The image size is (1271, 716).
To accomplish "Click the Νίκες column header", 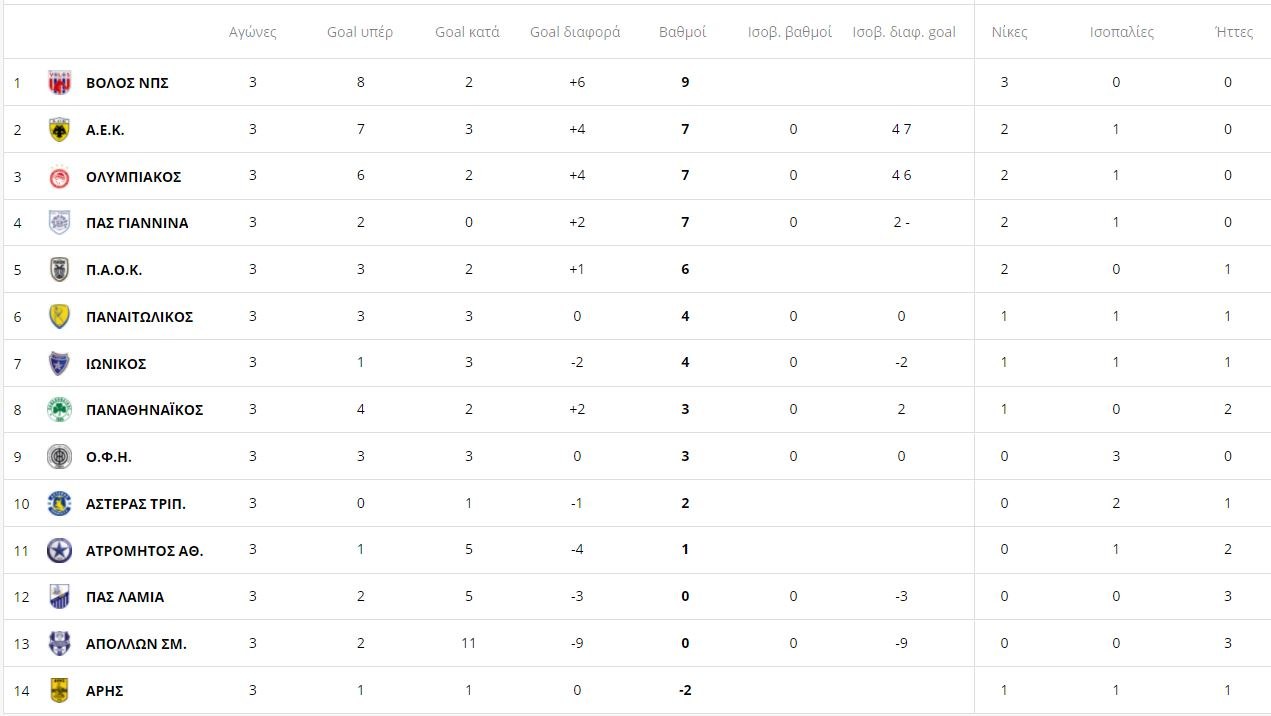I will point(1010,32).
